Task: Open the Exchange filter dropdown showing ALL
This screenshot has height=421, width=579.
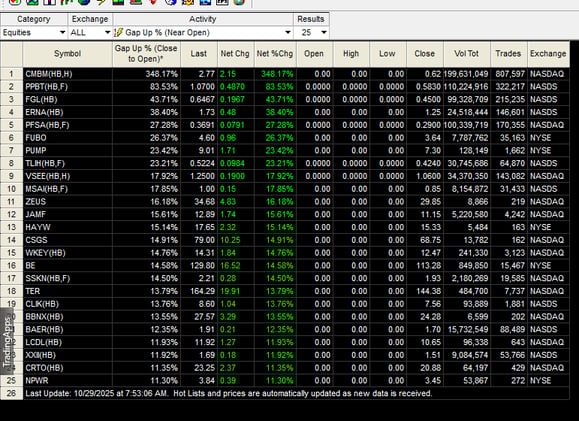Action: click(x=90, y=32)
